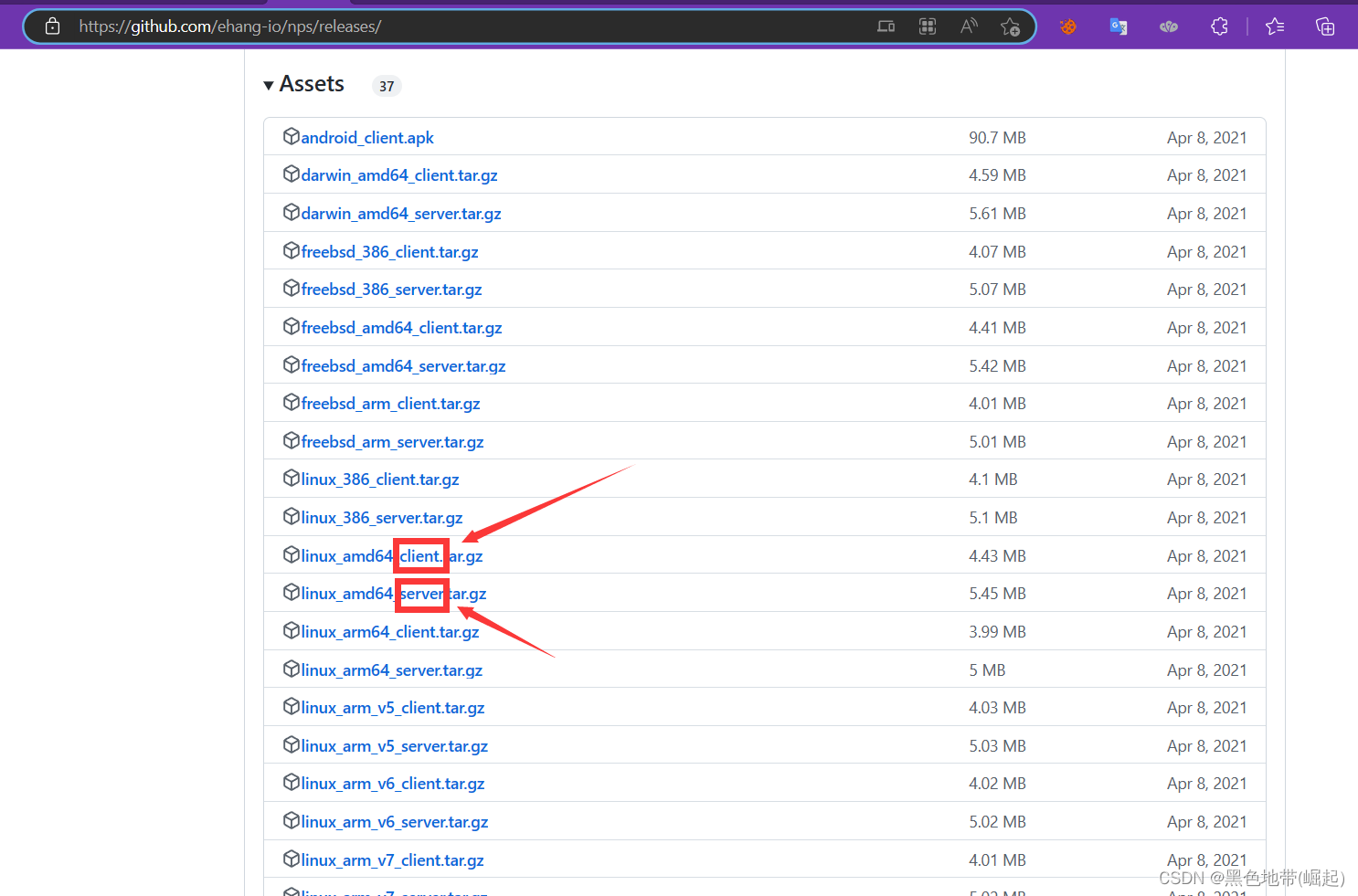This screenshot has height=896, width=1358.
Task: Click the gray butterfly-shaped extension icon
Action: [x=1169, y=26]
